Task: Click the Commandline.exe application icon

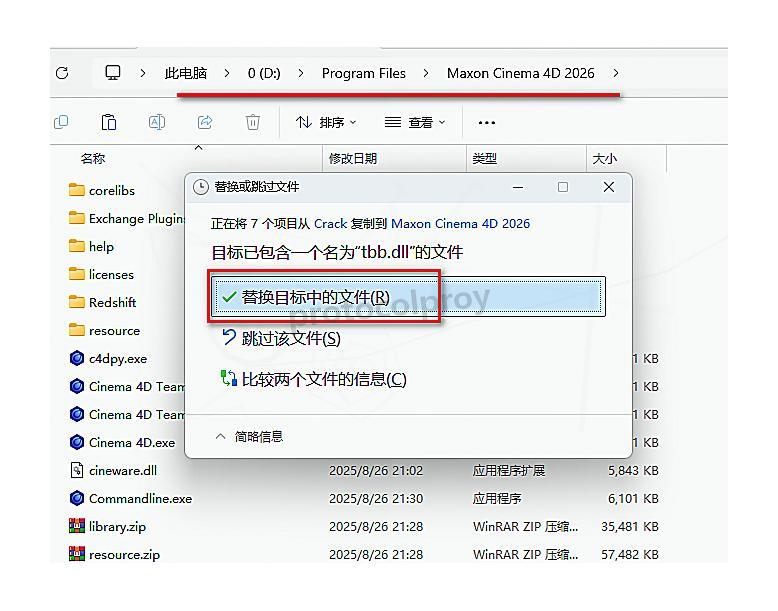Action: (76, 498)
